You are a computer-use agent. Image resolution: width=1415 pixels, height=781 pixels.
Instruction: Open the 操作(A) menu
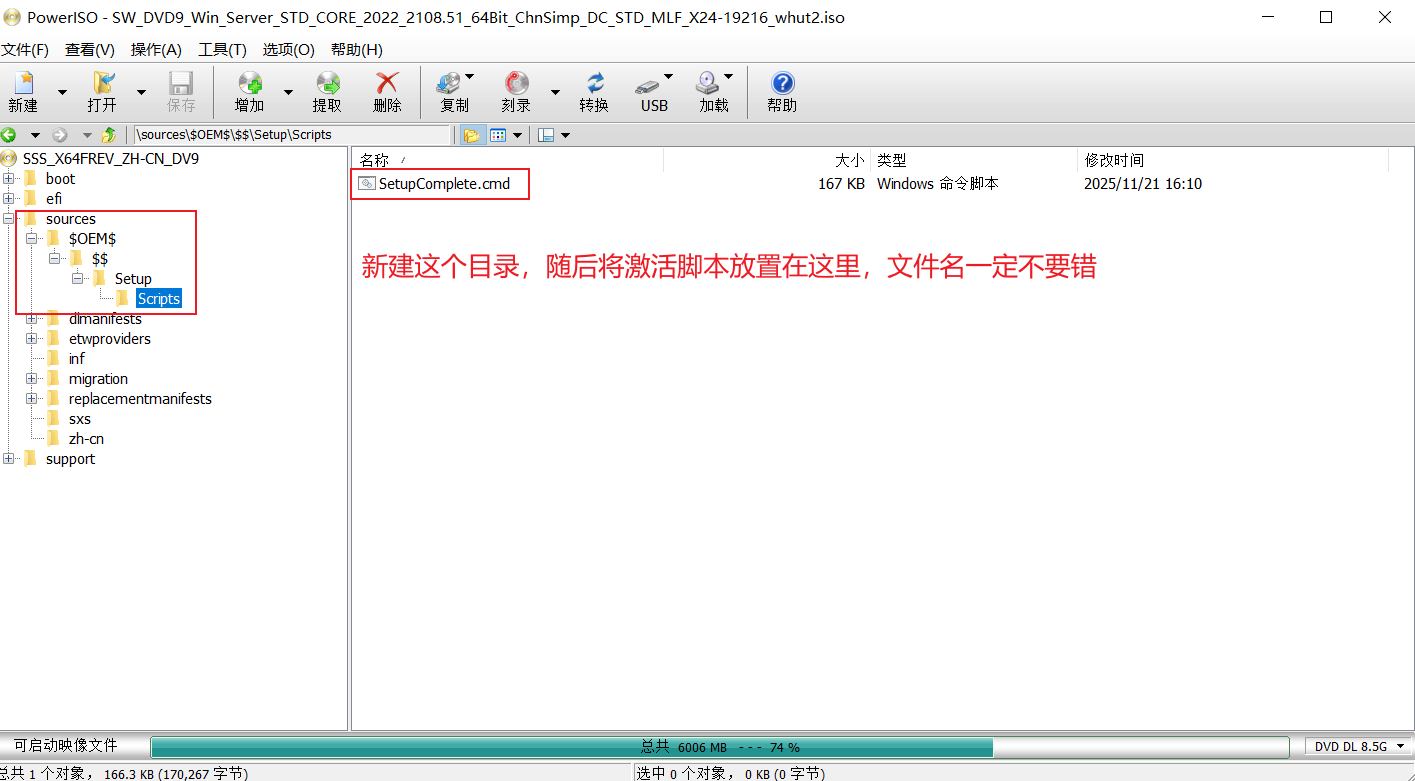point(156,50)
